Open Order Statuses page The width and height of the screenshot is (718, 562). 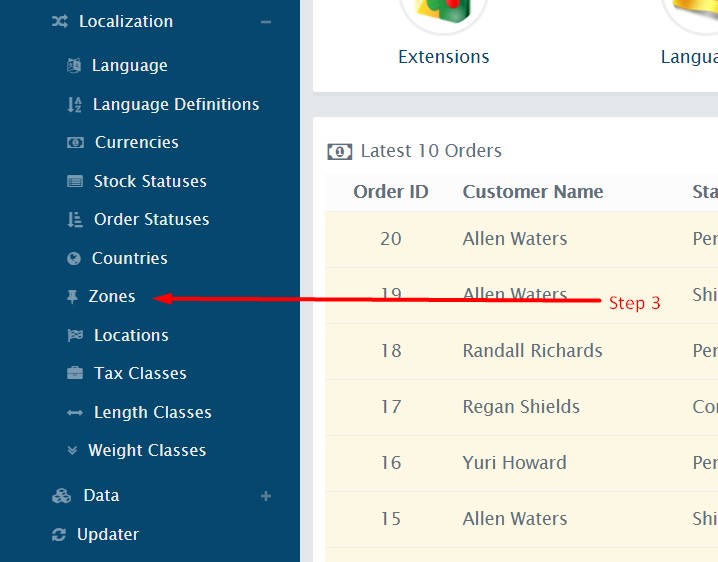[x=152, y=219]
